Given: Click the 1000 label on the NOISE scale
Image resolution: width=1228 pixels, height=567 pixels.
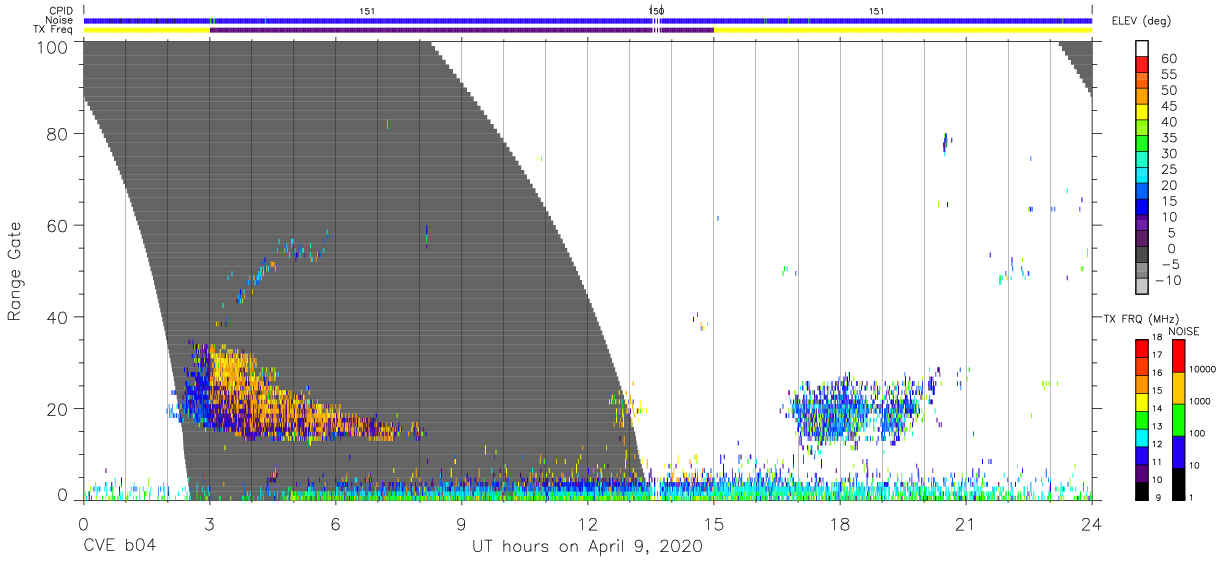Looking at the screenshot, I should click(1201, 401).
